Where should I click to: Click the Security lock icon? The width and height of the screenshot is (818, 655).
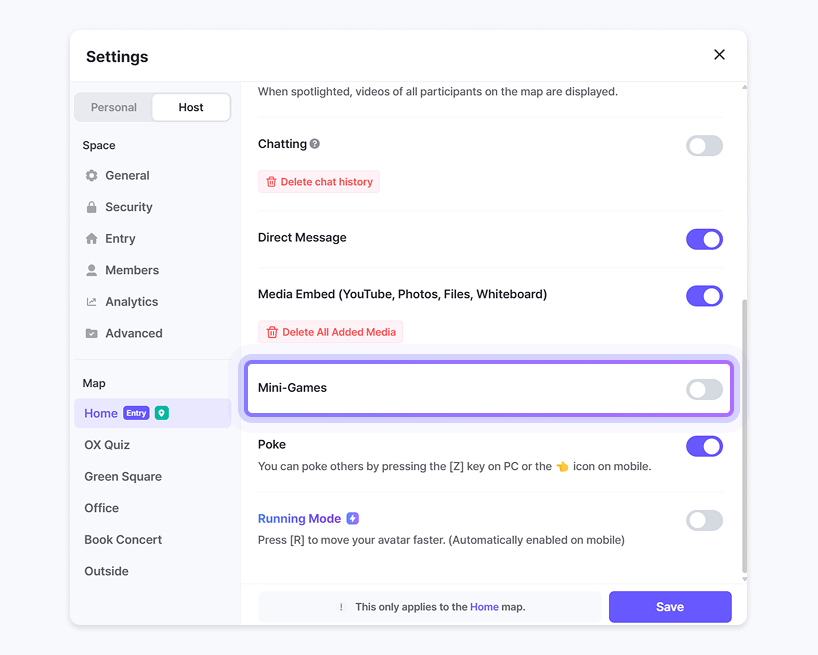92,207
